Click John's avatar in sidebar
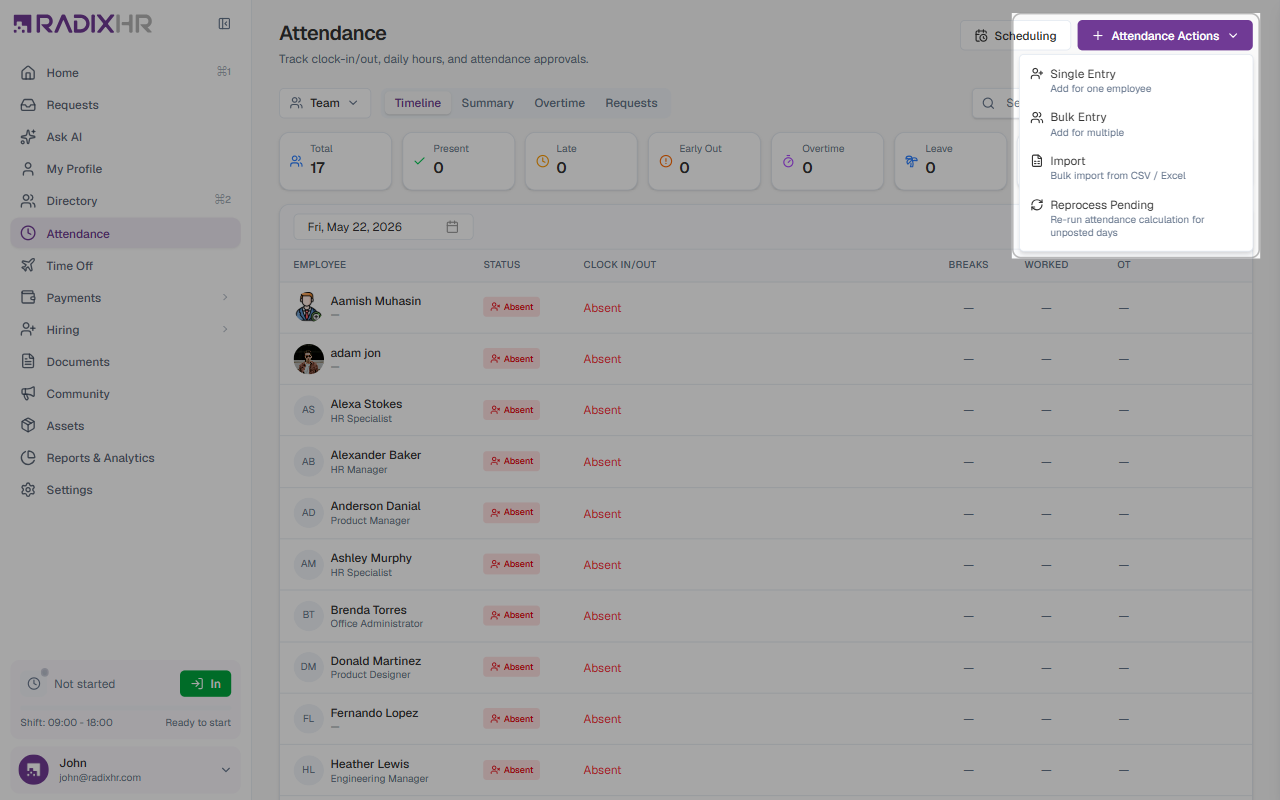 tap(33, 770)
